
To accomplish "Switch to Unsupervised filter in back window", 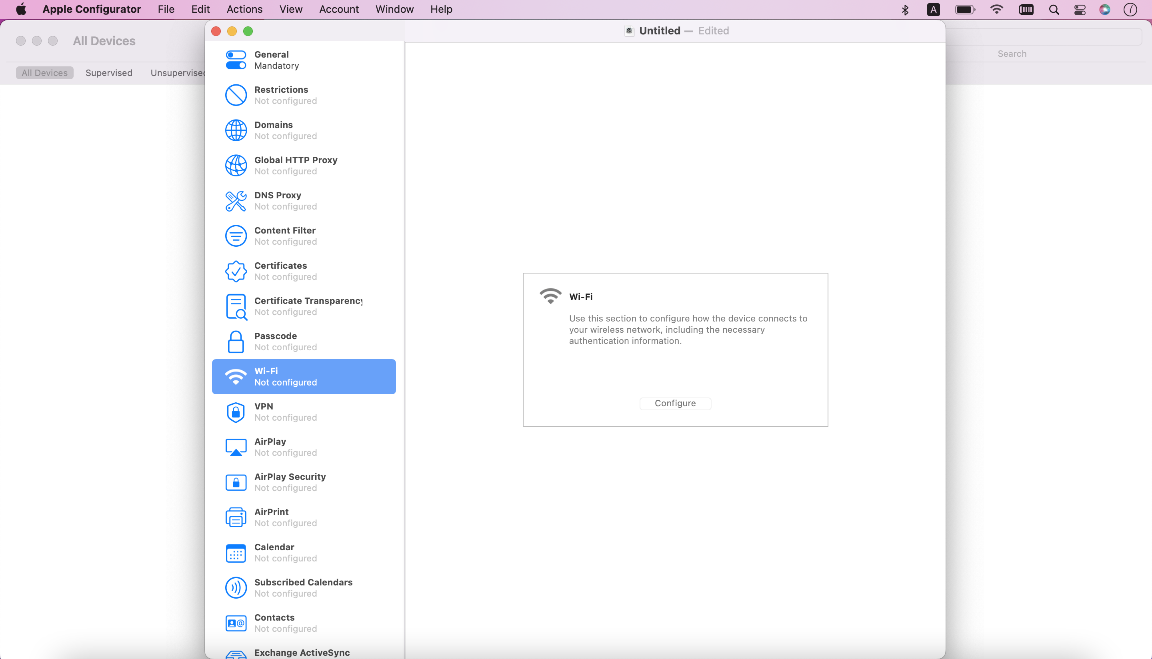I will [177, 73].
